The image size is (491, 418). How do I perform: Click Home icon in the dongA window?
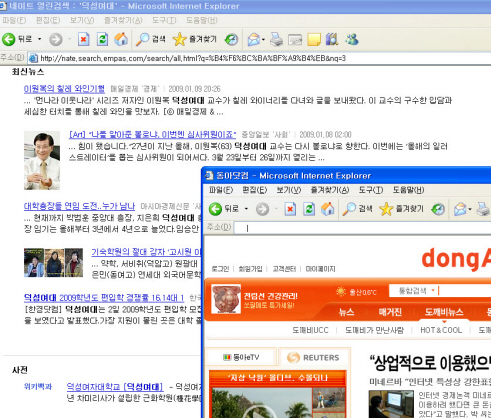point(328,209)
